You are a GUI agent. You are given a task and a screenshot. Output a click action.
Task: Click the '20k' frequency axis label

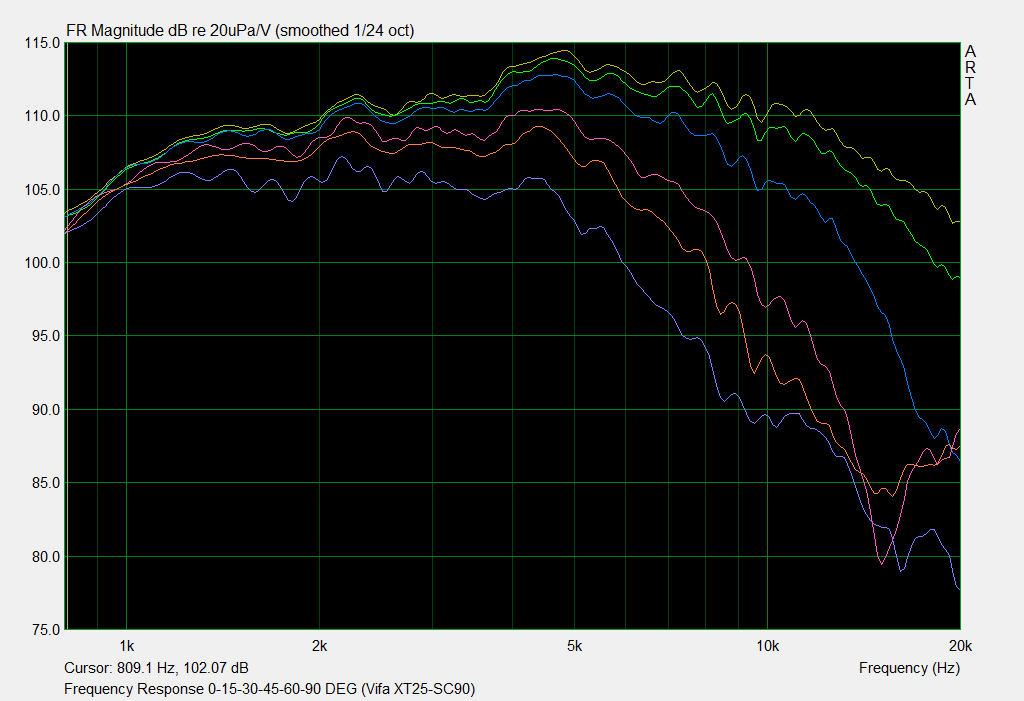point(961,646)
